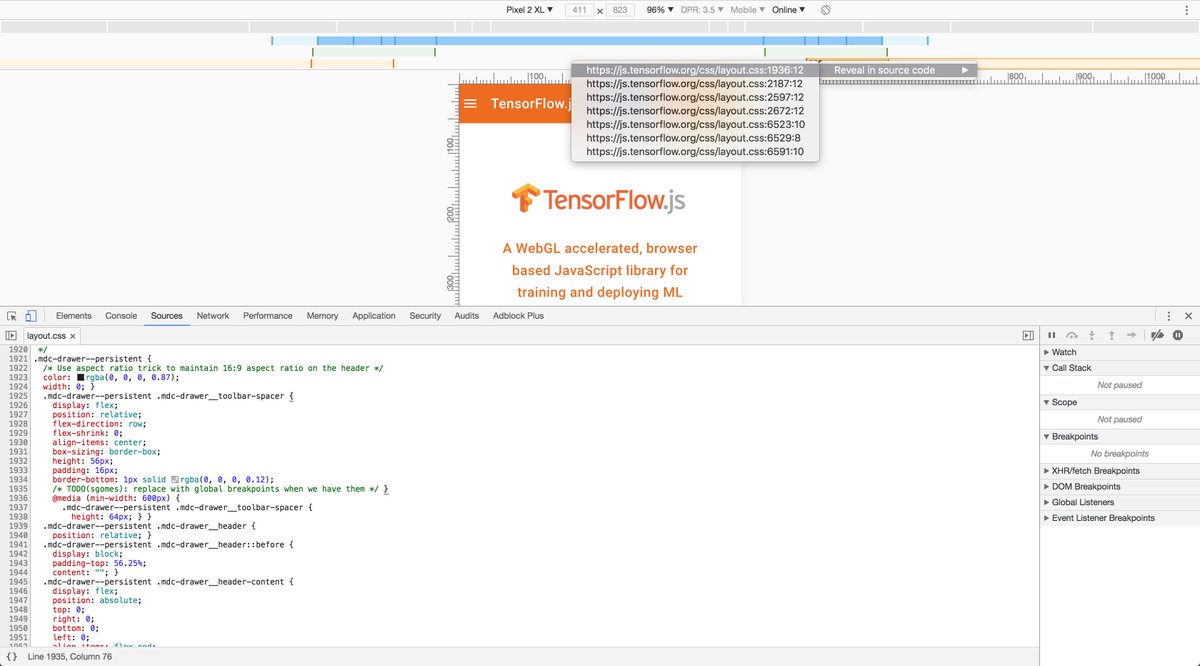Click the black color swatch on line 1923

point(81,377)
